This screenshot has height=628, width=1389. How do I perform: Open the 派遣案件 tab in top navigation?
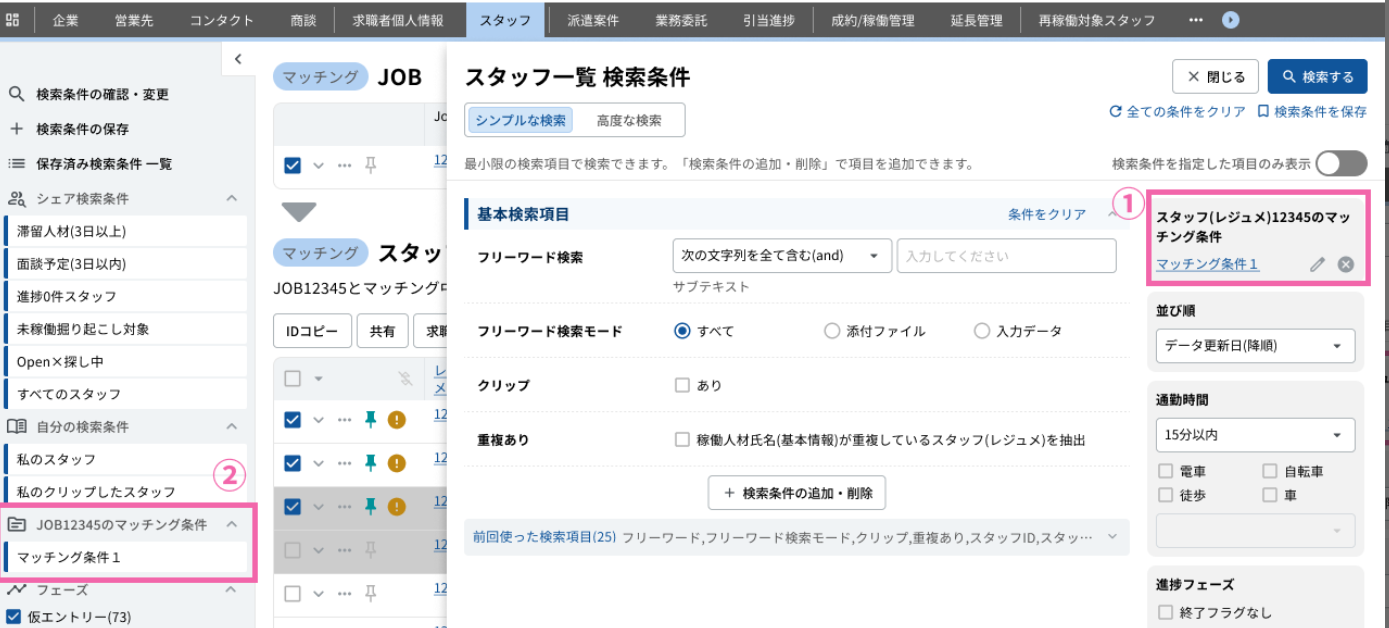pos(593,20)
